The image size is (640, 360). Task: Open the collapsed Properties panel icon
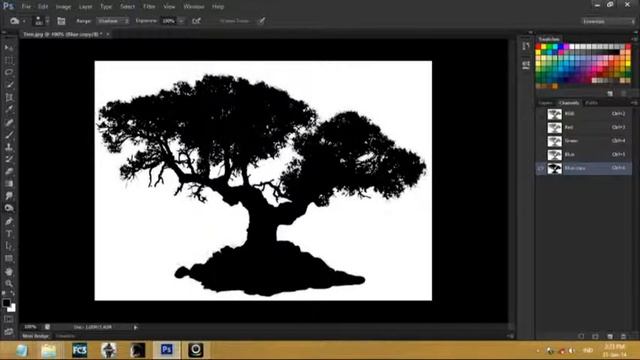tap(526, 64)
